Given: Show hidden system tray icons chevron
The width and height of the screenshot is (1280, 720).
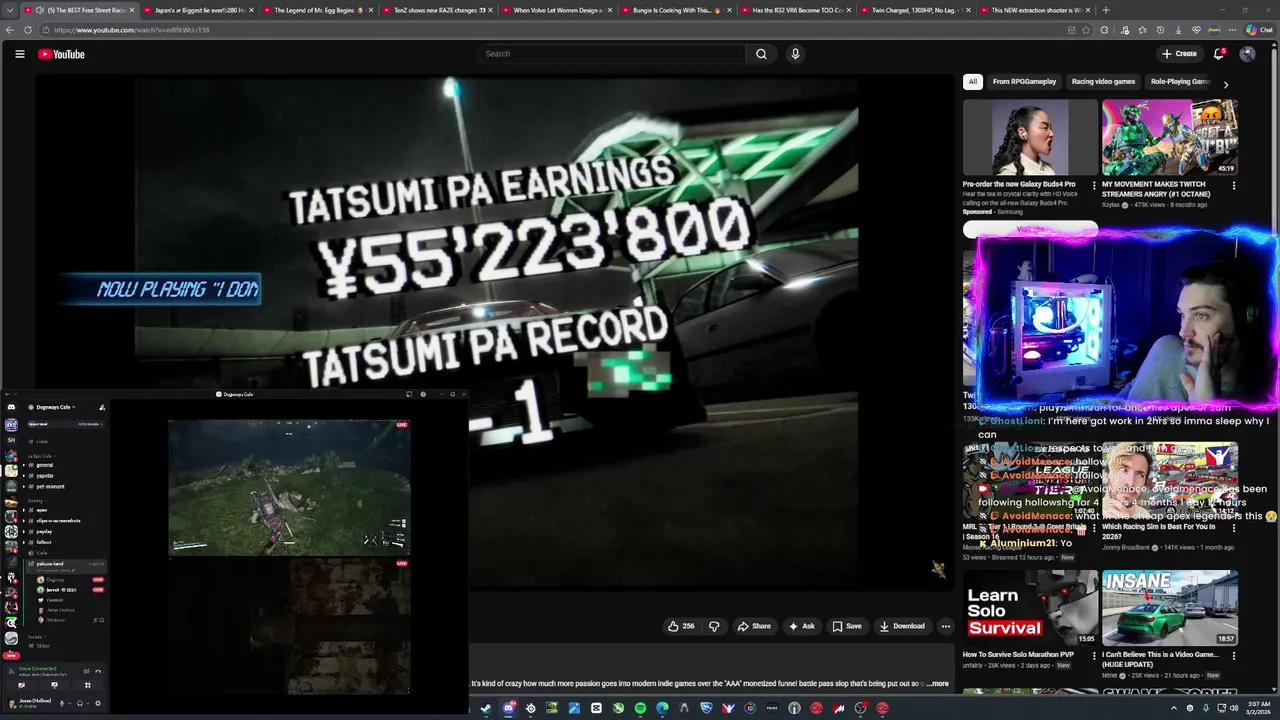Looking at the screenshot, I should pyautogui.click(x=1173, y=708).
